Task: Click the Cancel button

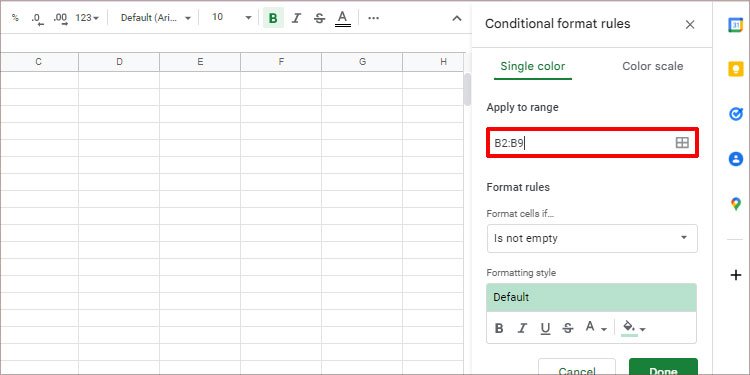Action: point(577,367)
